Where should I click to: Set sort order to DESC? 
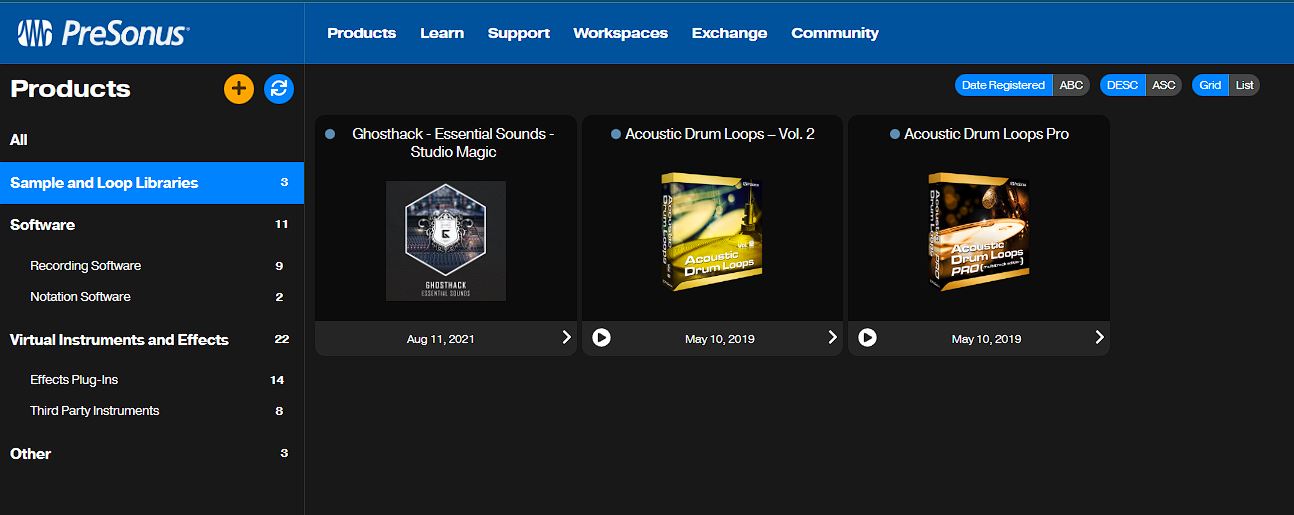point(1122,85)
